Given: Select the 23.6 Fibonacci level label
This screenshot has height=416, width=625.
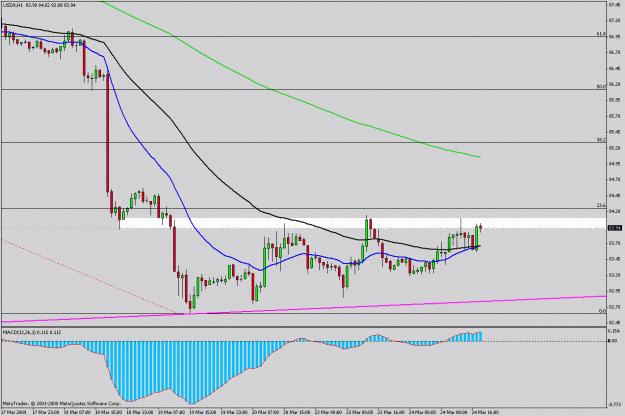Looking at the screenshot, I should coord(601,205).
